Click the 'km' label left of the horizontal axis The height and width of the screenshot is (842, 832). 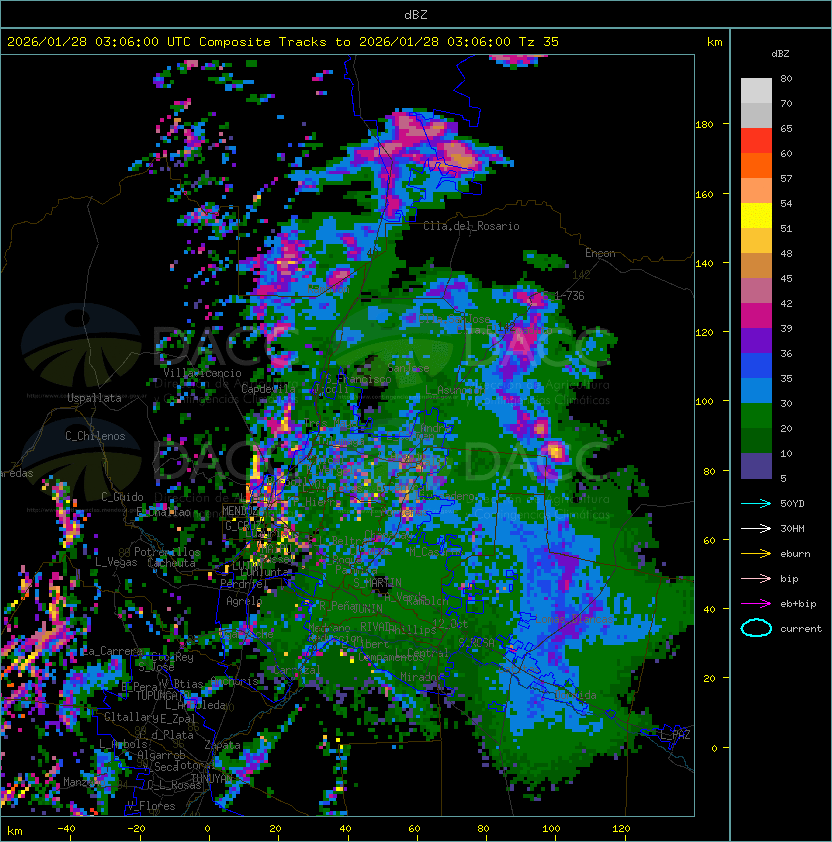[15, 831]
